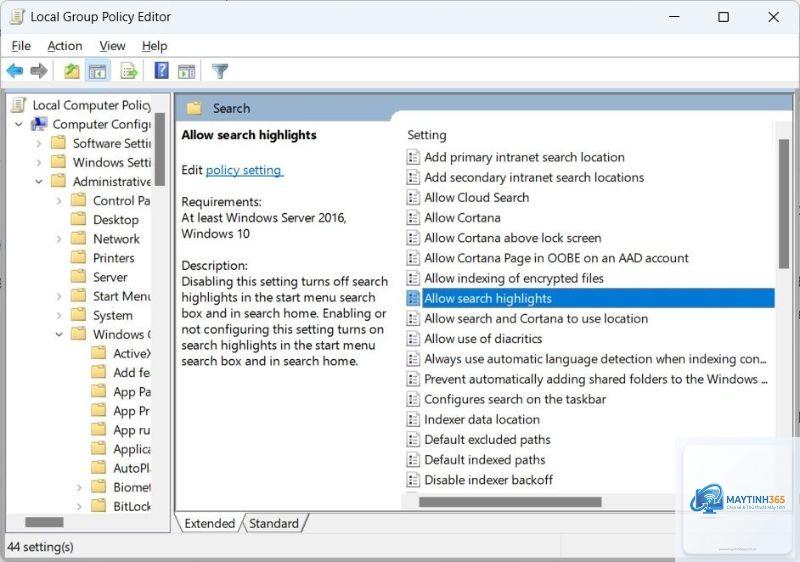The width and height of the screenshot is (800, 562).
Task: Click the Search folder icon in header
Action: point(194,108)
